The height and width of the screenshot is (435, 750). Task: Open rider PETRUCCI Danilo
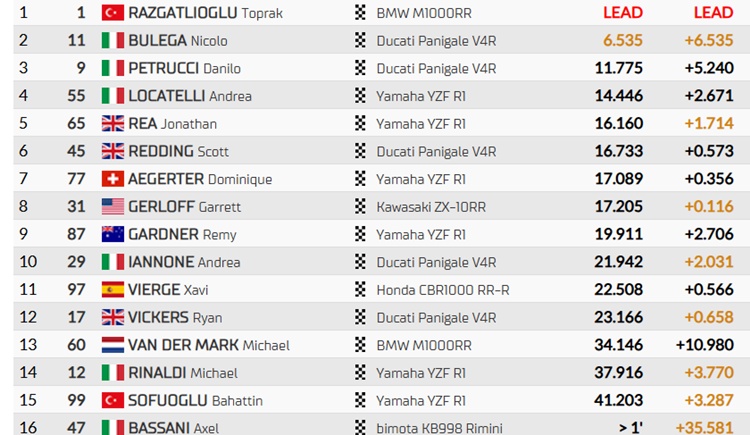click(x=184, y=68)
